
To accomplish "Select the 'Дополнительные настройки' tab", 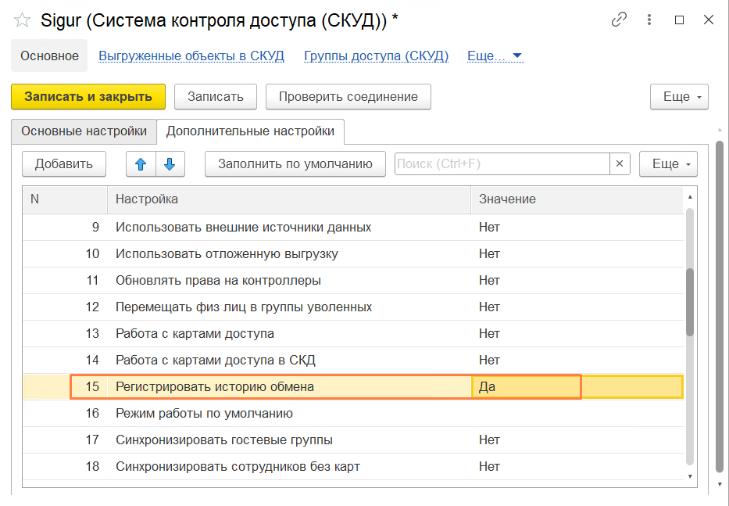I will tap(250, 131).
